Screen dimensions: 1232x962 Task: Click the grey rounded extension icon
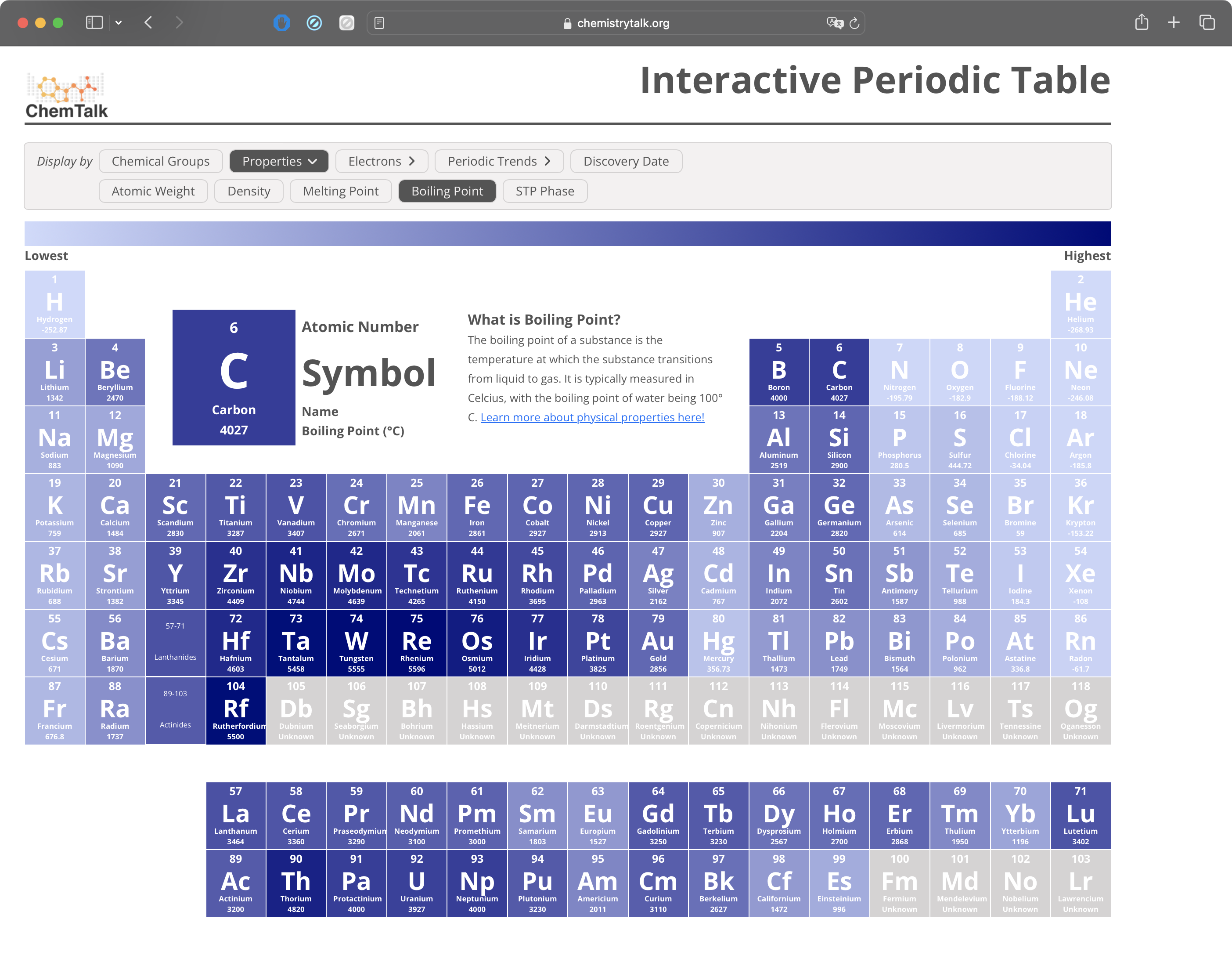346,22
